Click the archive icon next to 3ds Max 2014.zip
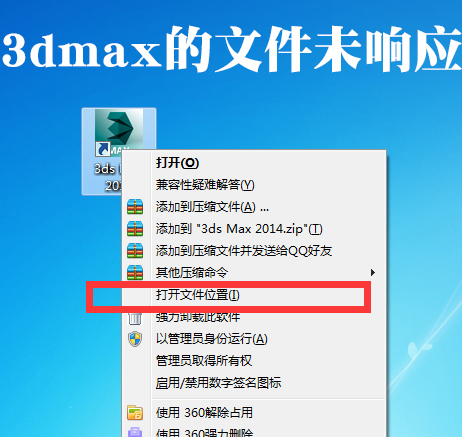Screen dimensions: 462x437 tap(135, 229)
